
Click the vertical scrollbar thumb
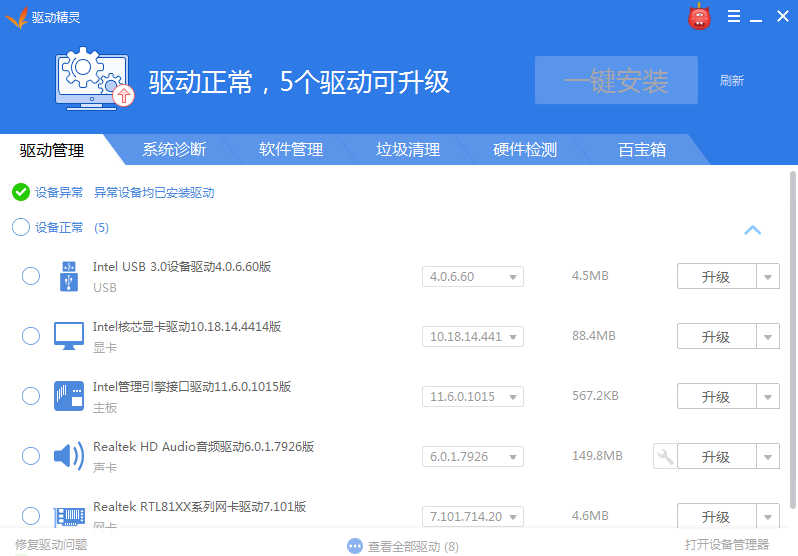pos(792,340)
